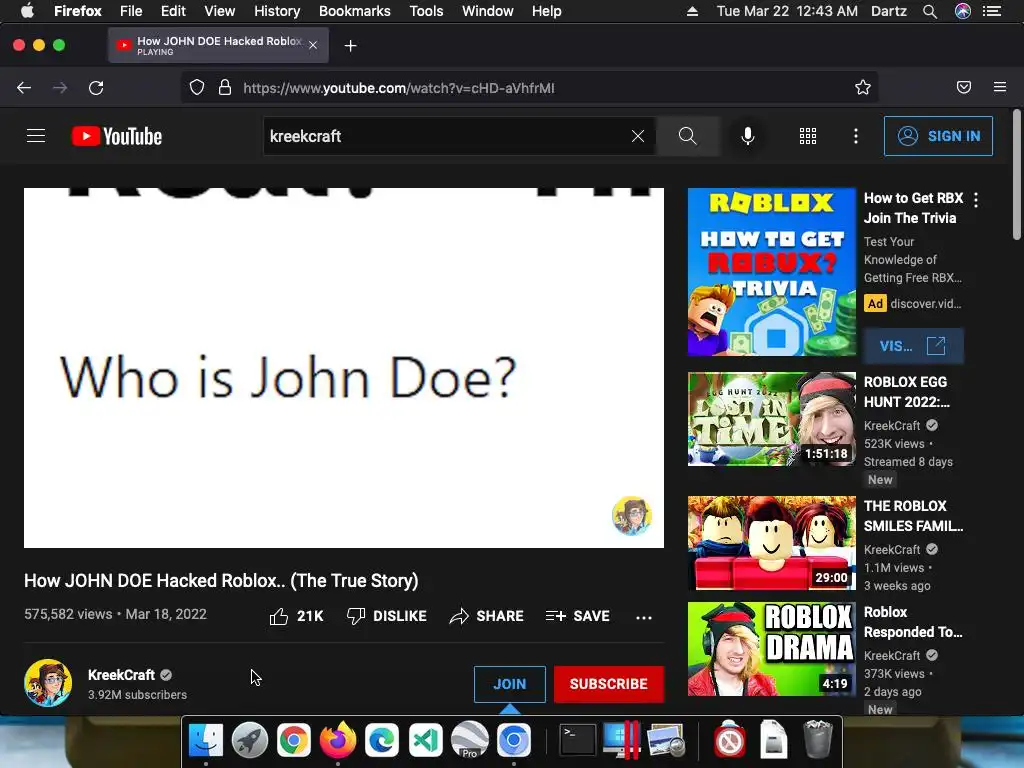Click the ROBLOX EGG HUNT 2022 title
The width and height of the screenshot is (1024, 768).
[x=906, y=392]
